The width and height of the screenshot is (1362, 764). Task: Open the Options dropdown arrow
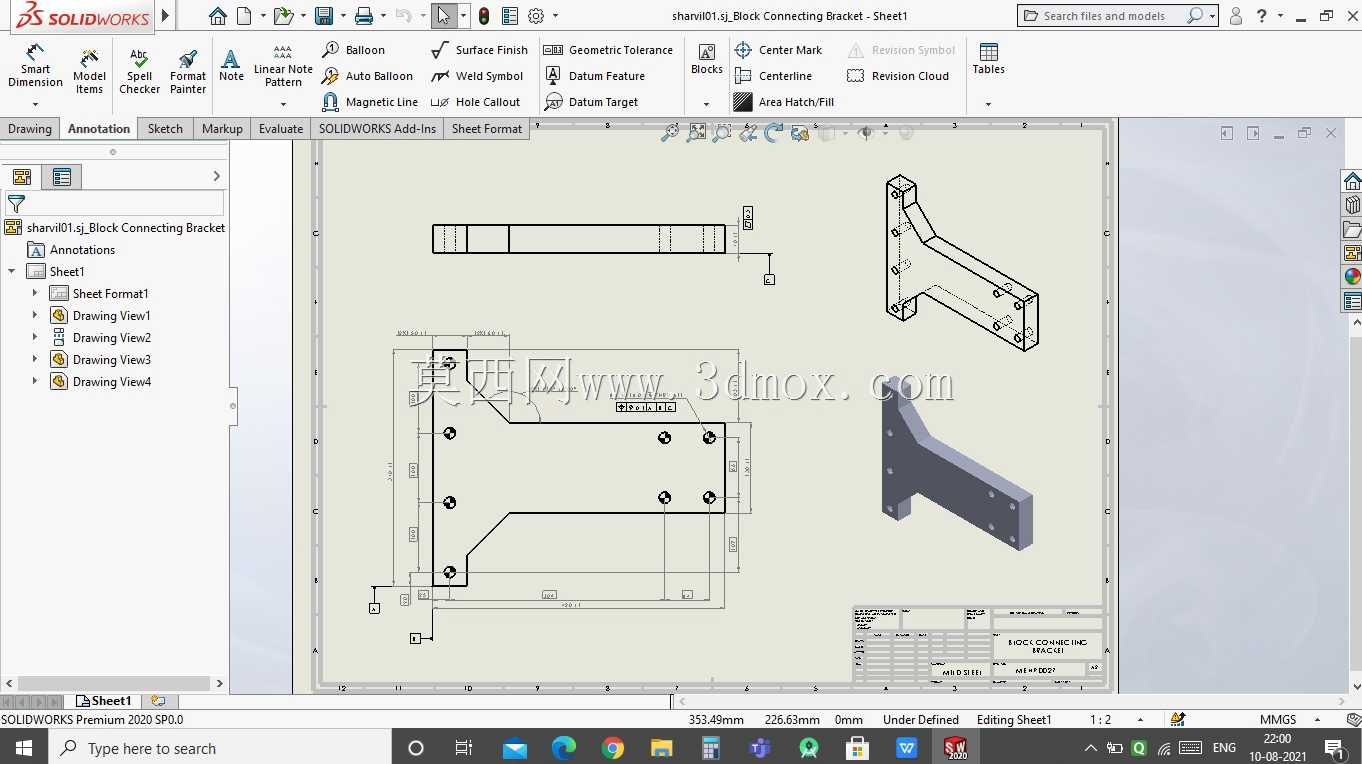click(x=555, y=16)
